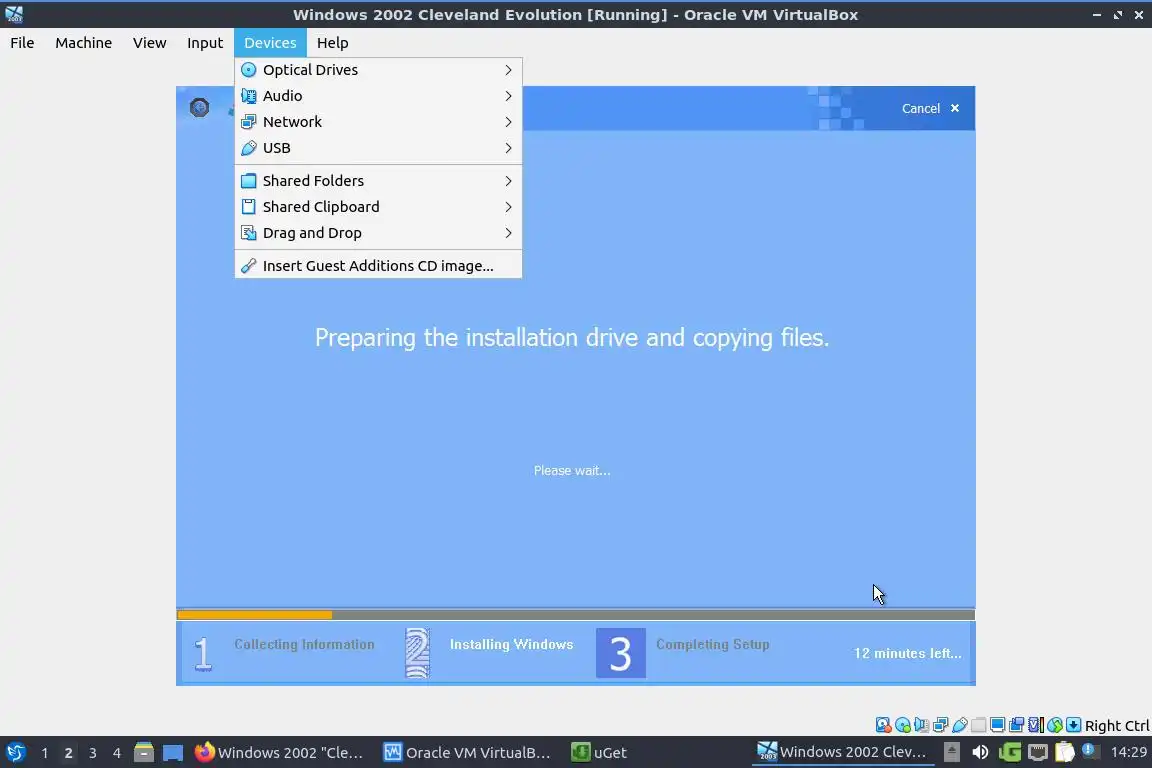Click the clipboard manager tray icon
This screenshot has height=768, width=1152.
pos(1065,752)
